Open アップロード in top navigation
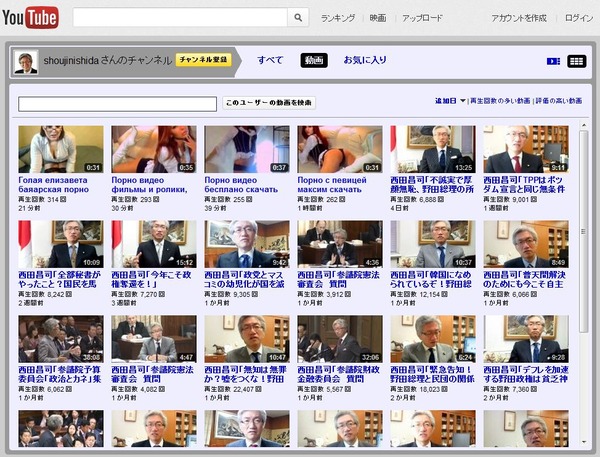The height and width of the screenshot is (457, 600). [422, 18]
